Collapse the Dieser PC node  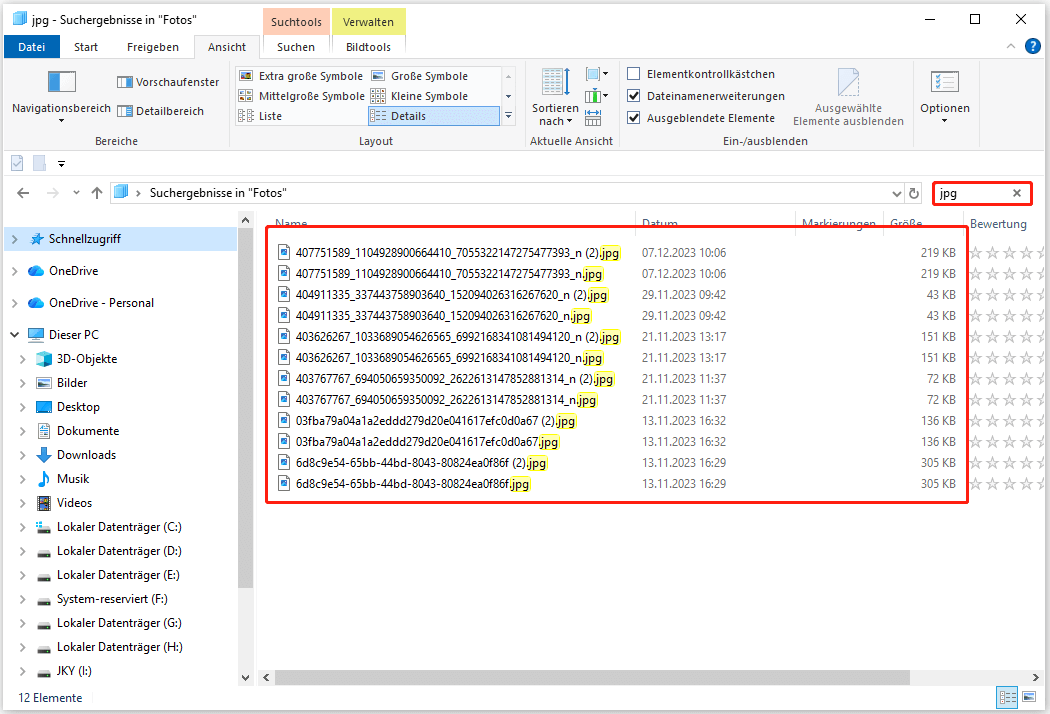[x=15, y=335]
